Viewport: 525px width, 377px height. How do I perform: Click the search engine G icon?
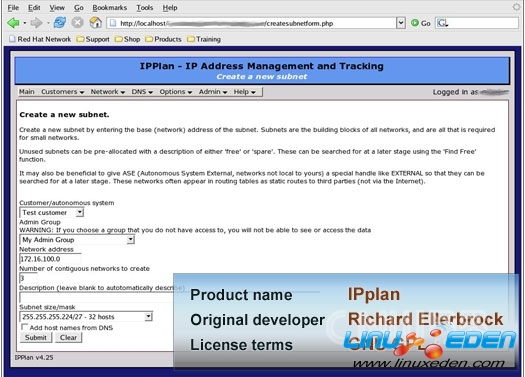442,23
